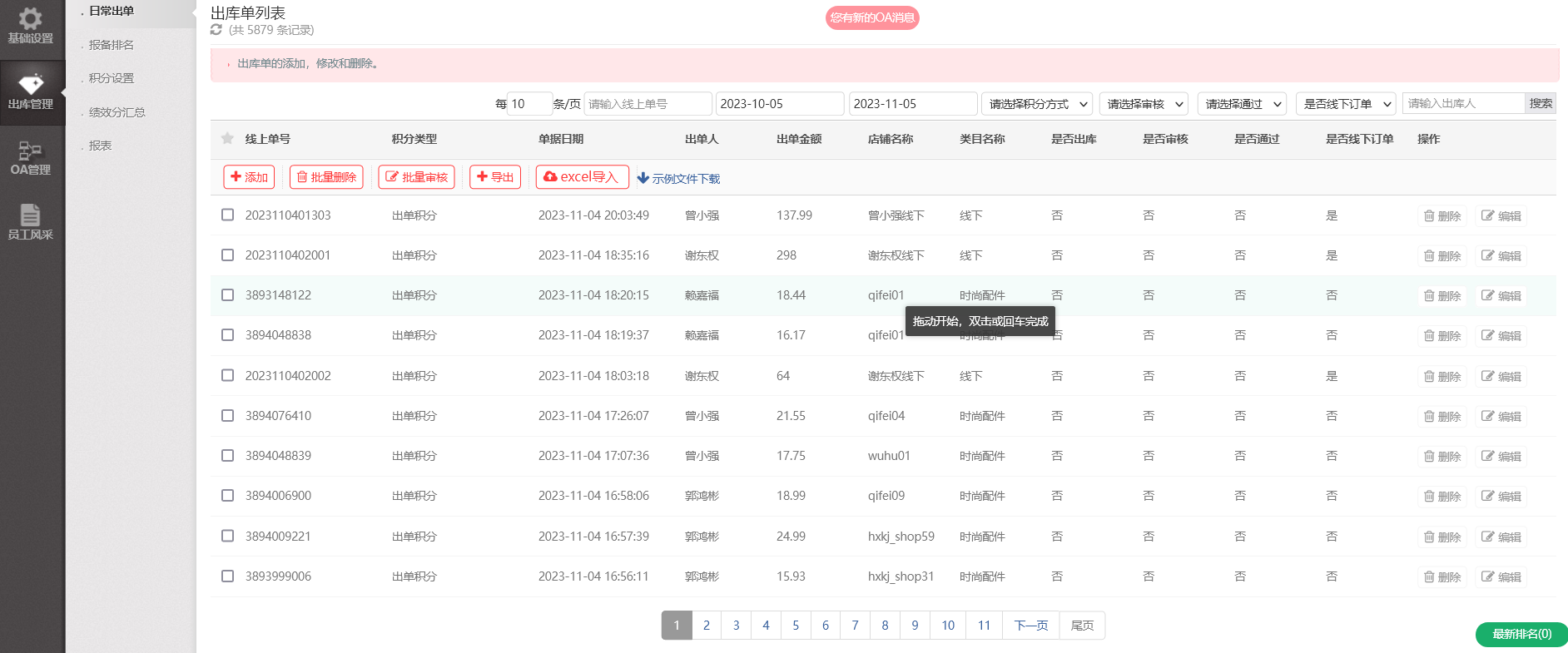1568x653 pixels.
Task: Open 出库管理 sidebar icon
Action: tap(31, 84)
